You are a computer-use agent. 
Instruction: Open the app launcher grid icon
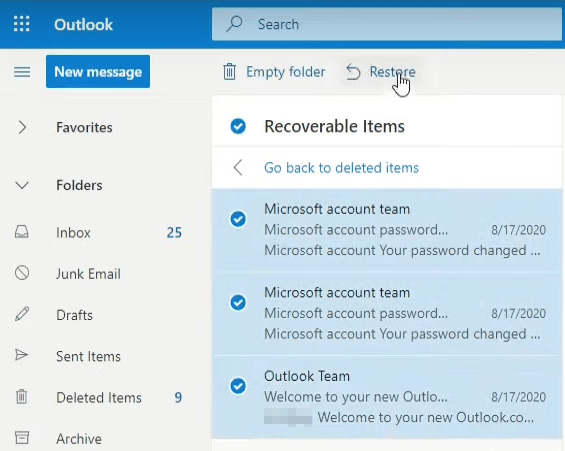click(x=22, y=24)
